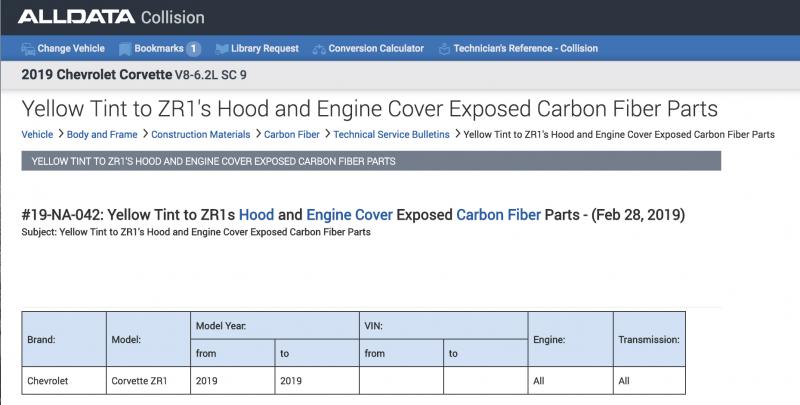Click the Engine 'All' value cell

[570, 381]
